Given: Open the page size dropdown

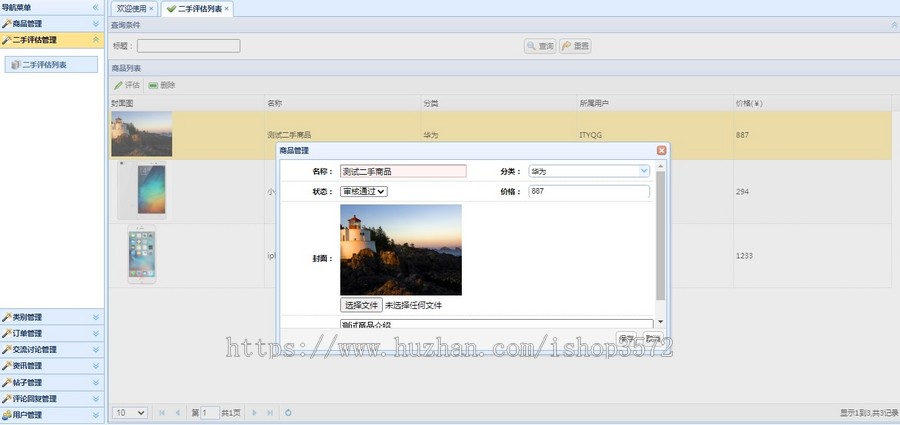Looking at the screenshot, I should click(x=130, y=412).
